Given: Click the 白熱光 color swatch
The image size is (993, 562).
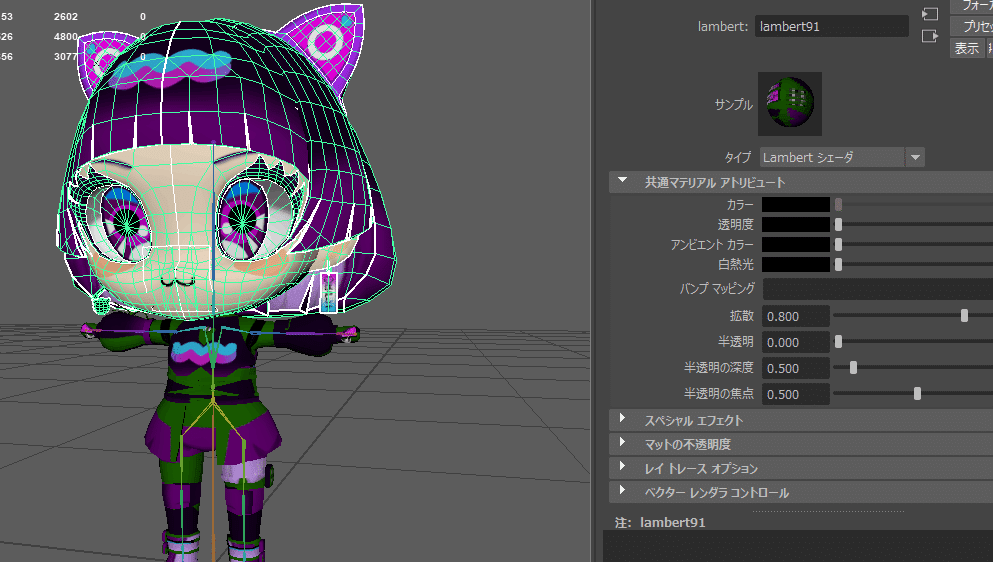Looking at the screenshot, I should click(x=795, y=264).
